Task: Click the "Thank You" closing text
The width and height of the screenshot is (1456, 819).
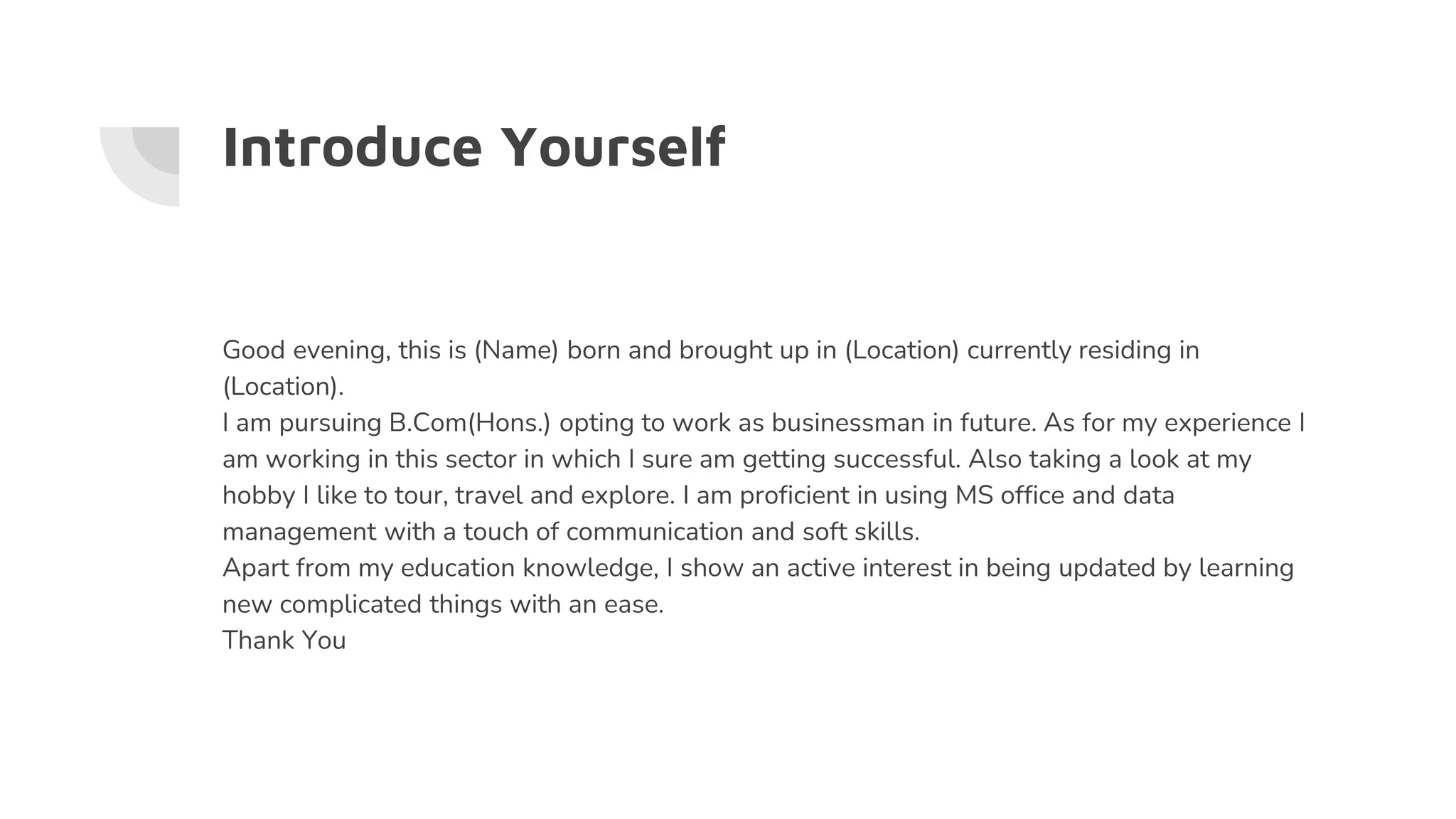Action: coord(284,641)
